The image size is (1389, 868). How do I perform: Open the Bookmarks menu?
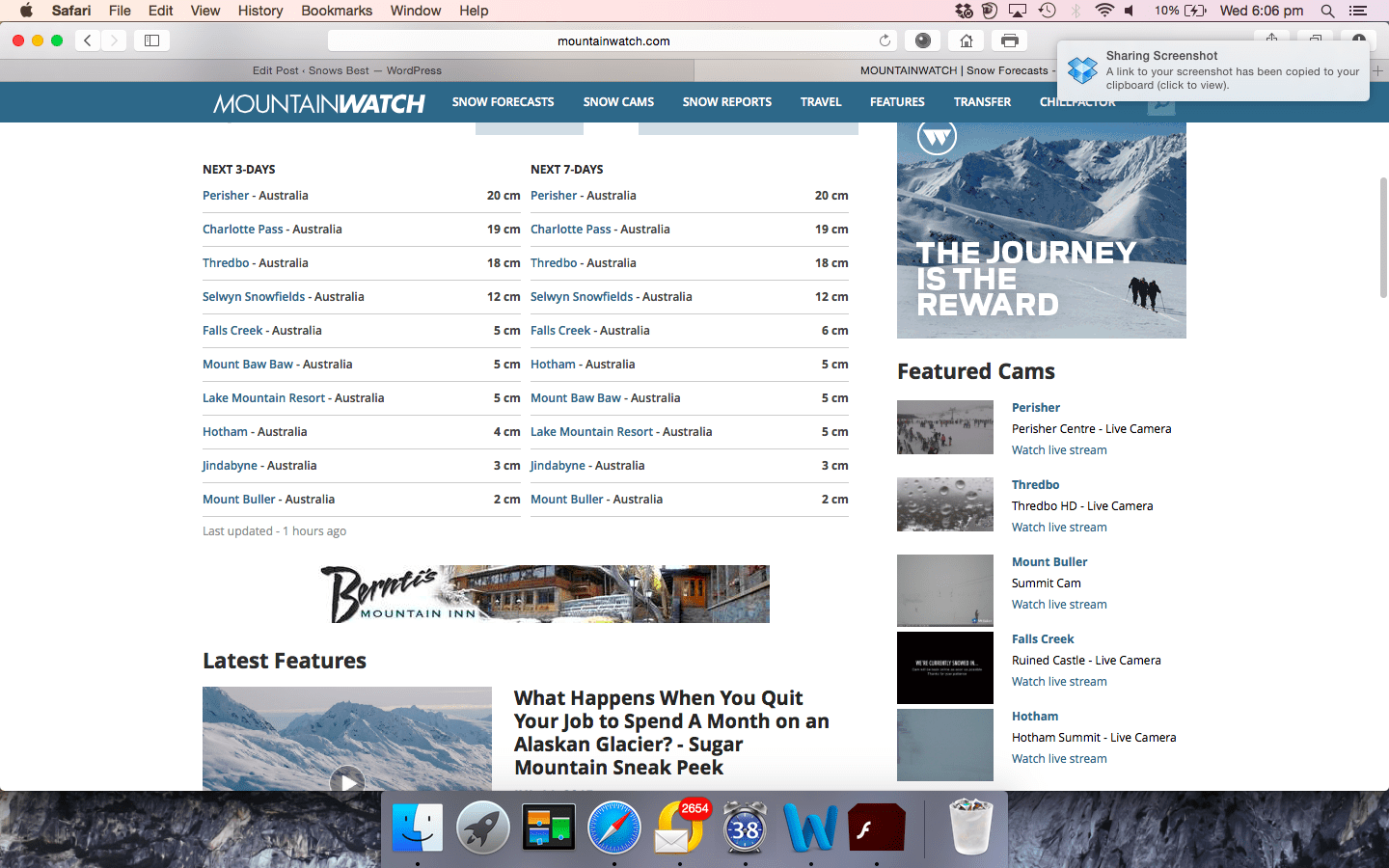tap(337, 11)
